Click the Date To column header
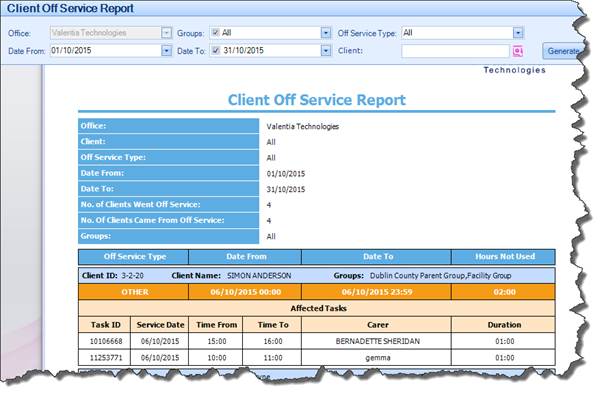 coord(377,257)
